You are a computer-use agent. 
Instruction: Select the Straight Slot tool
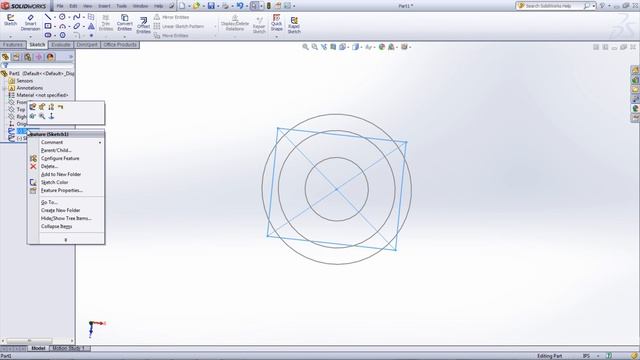coord(48,35)
